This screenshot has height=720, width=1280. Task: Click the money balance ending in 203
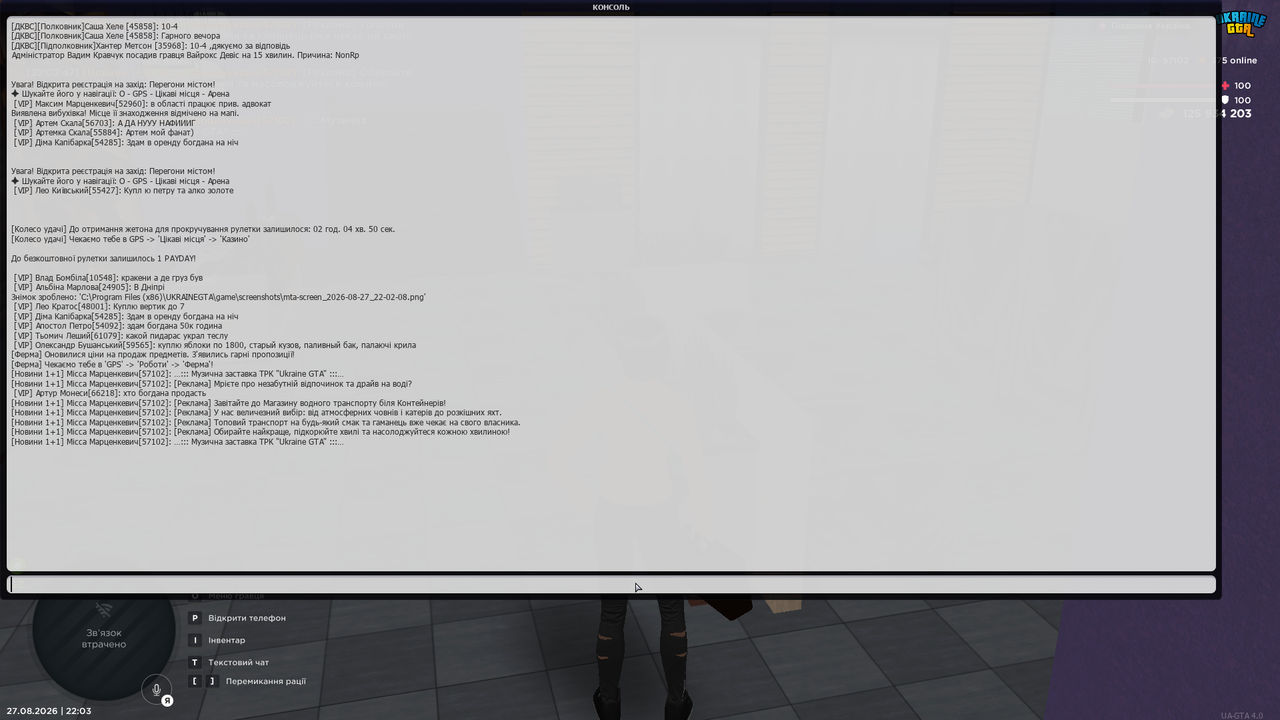(x=1217, y=114)
